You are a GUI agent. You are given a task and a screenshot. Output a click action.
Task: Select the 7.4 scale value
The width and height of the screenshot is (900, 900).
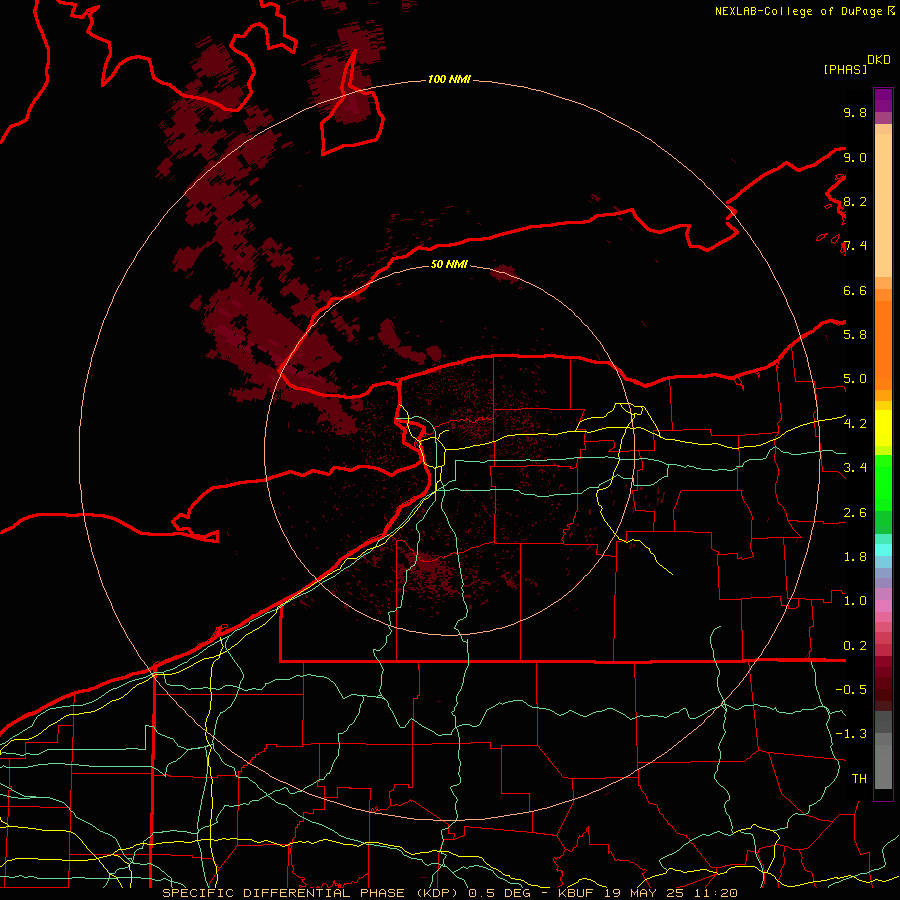[855, 246]
